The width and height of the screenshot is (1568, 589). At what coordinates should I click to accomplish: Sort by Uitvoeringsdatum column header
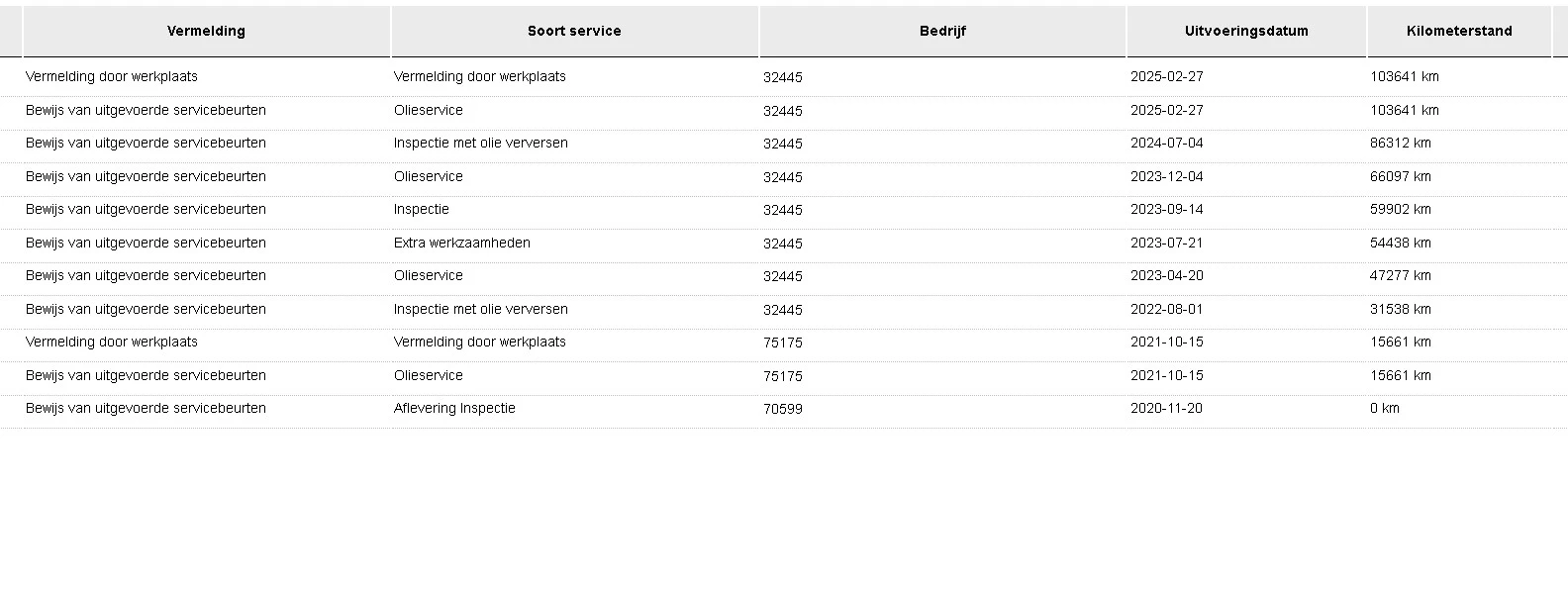coord(1246,31)
